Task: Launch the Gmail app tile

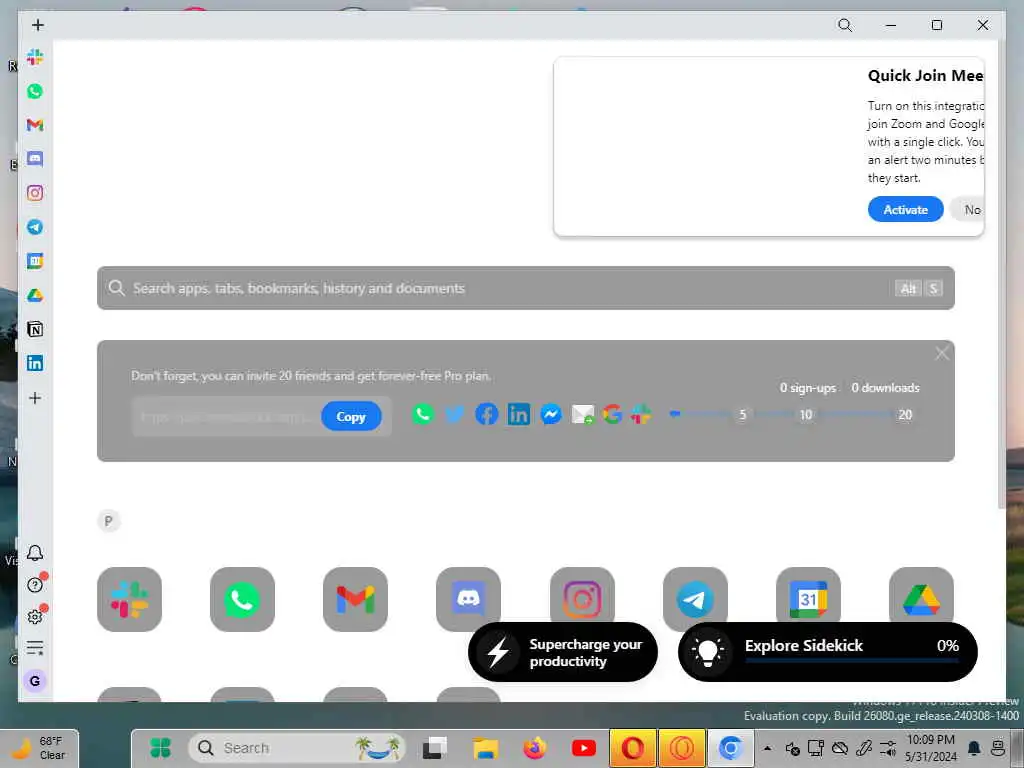Action: (355, 599)
